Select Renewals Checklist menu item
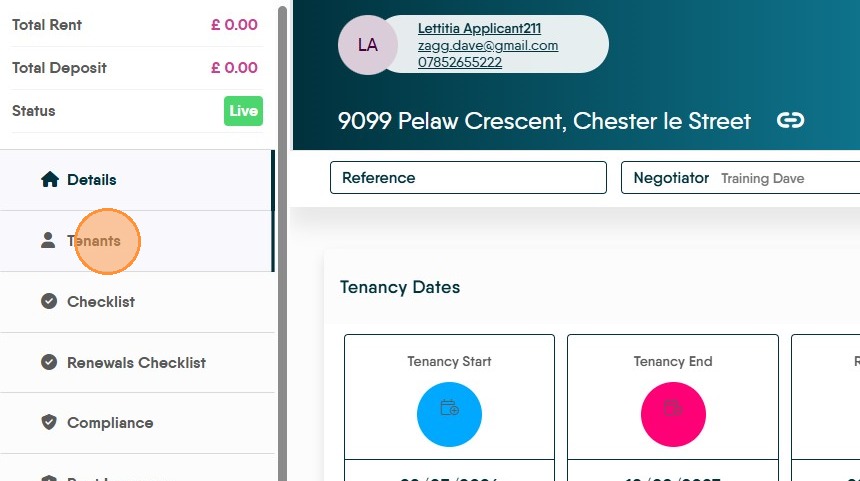Image resolution: width=860 pixels, height=481 pixels. tap(136, 362)
